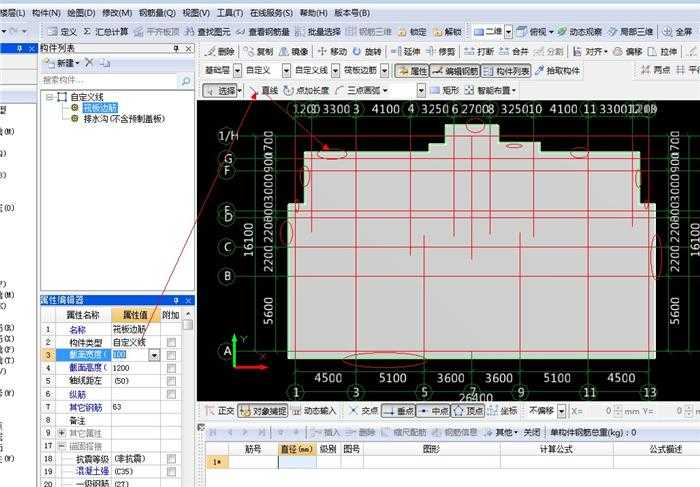The image size is (700, 487).
Task: Open the 基础层 floor dropdown
Action: tap(238, 71)
